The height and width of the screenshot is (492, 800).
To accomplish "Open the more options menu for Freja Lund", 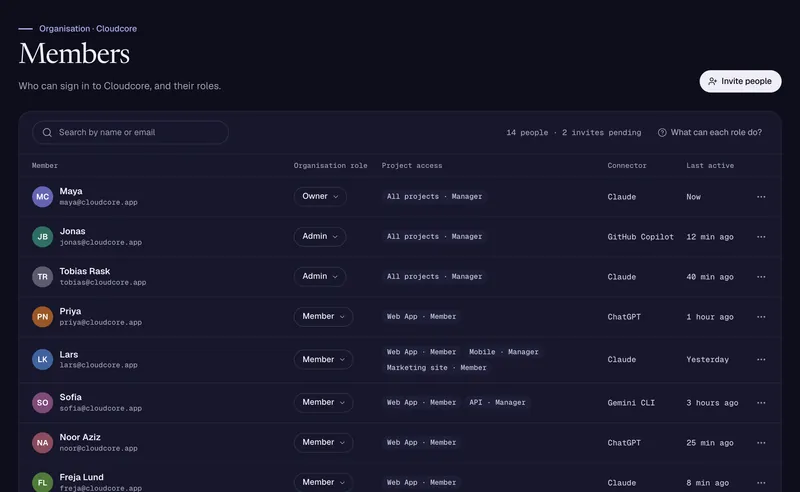I will [761, 483].
